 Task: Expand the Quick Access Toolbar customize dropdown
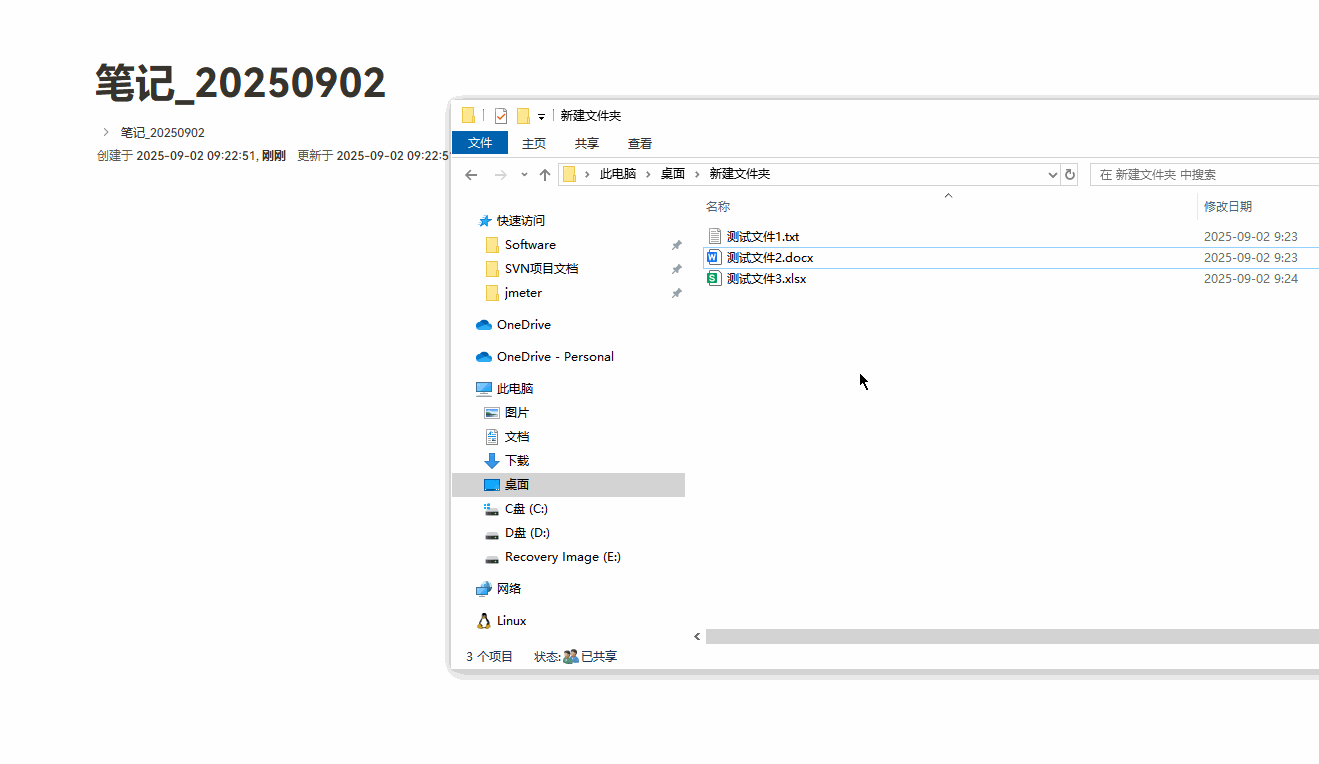[x=541, y=116]
